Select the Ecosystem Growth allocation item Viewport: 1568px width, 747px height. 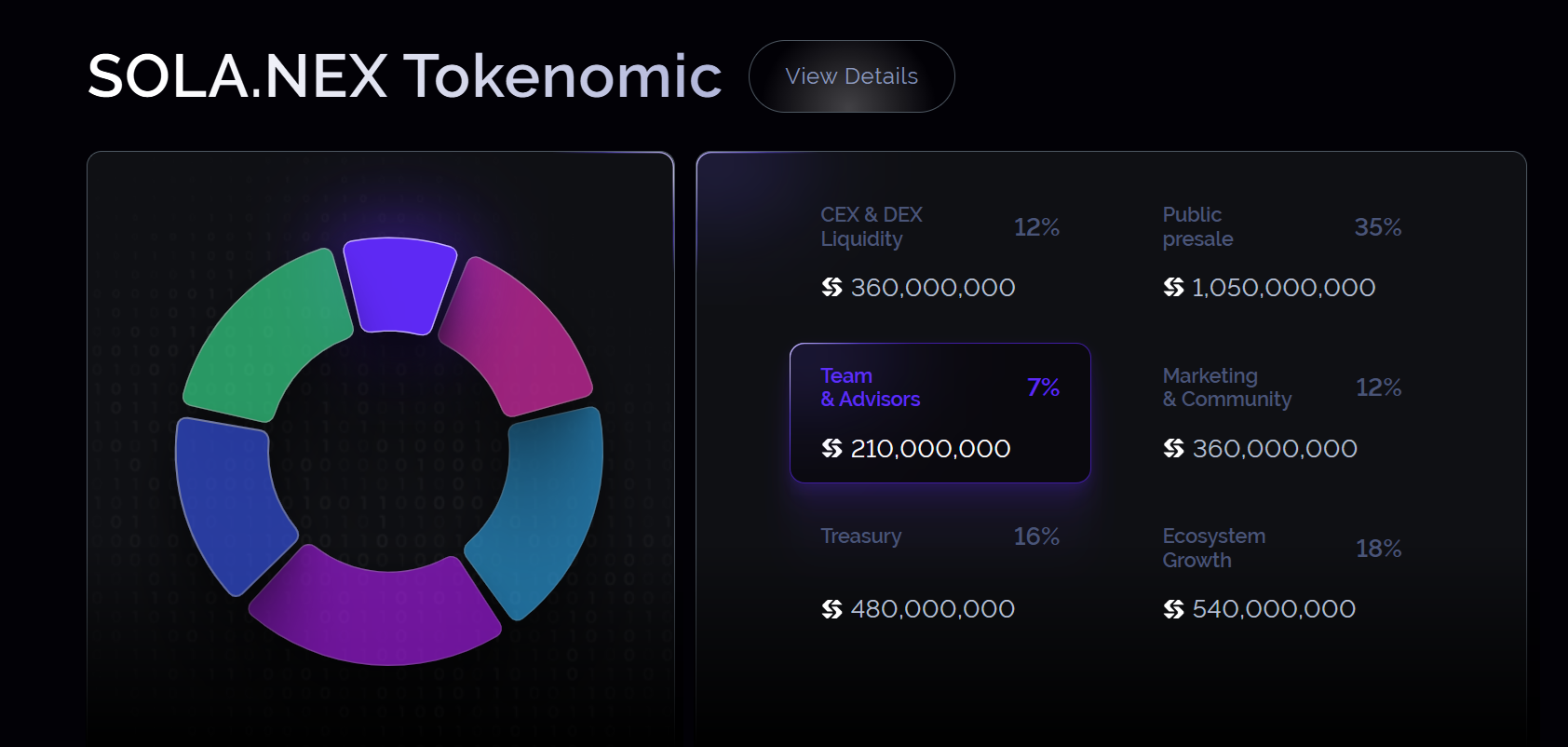click(1282, 573)
